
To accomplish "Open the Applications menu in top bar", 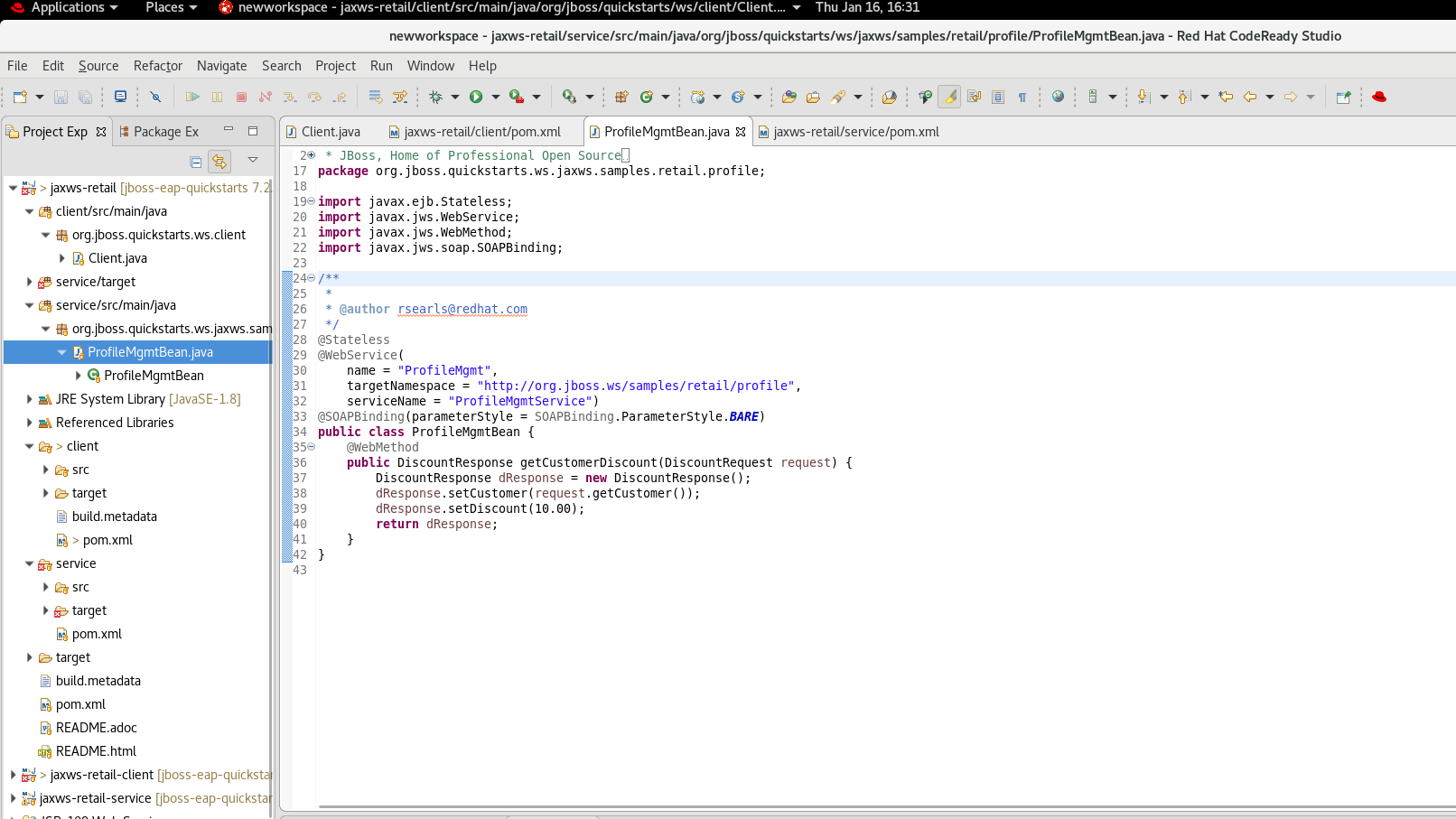I will pyautogui.click(x=68, y=7).
